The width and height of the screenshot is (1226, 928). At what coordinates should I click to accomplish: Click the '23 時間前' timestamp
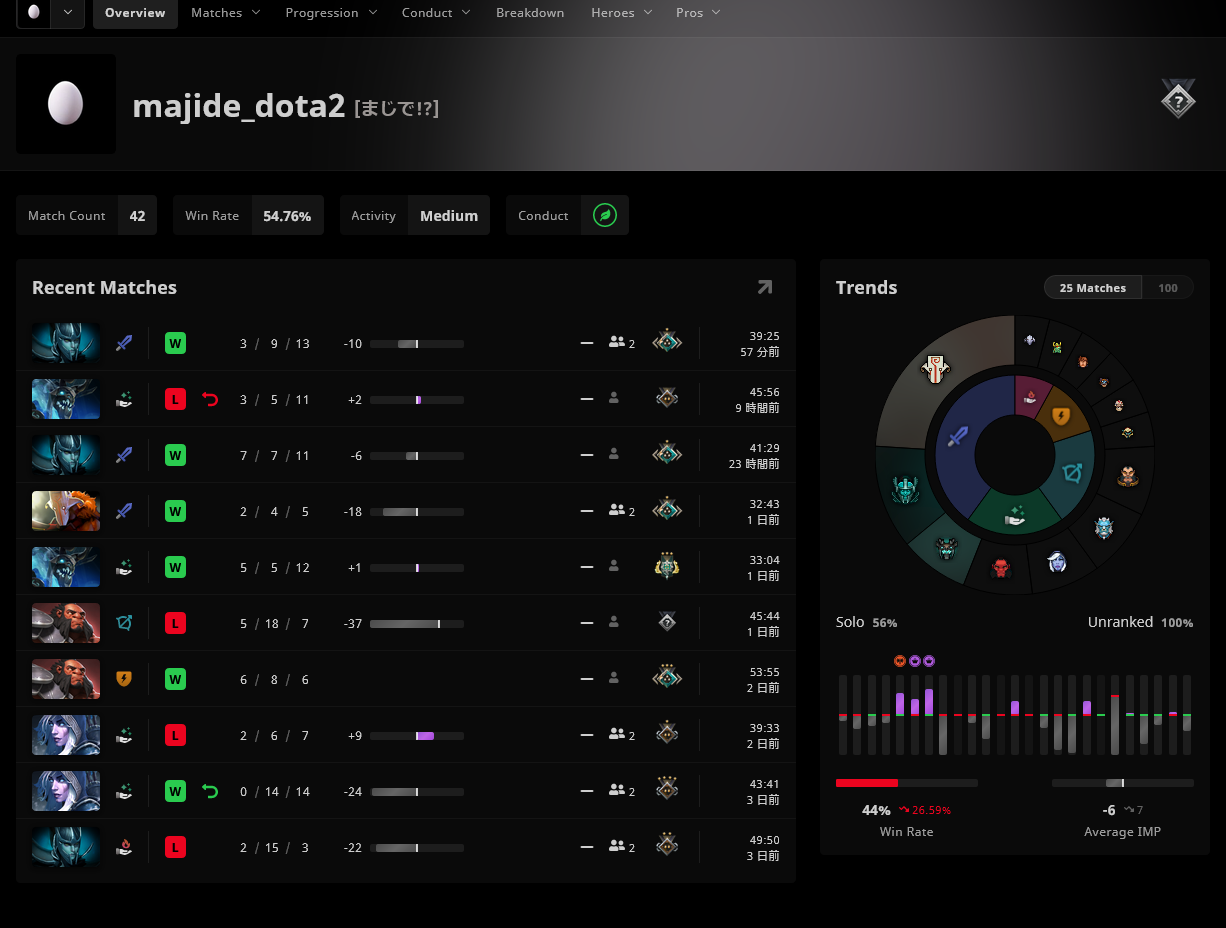755,464
